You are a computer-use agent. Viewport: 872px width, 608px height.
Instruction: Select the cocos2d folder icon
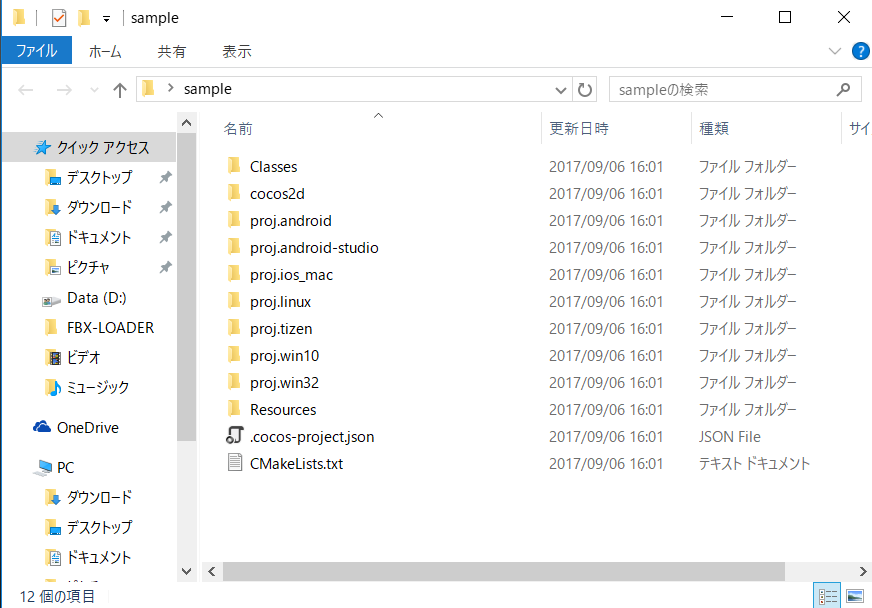coord(234,193)
